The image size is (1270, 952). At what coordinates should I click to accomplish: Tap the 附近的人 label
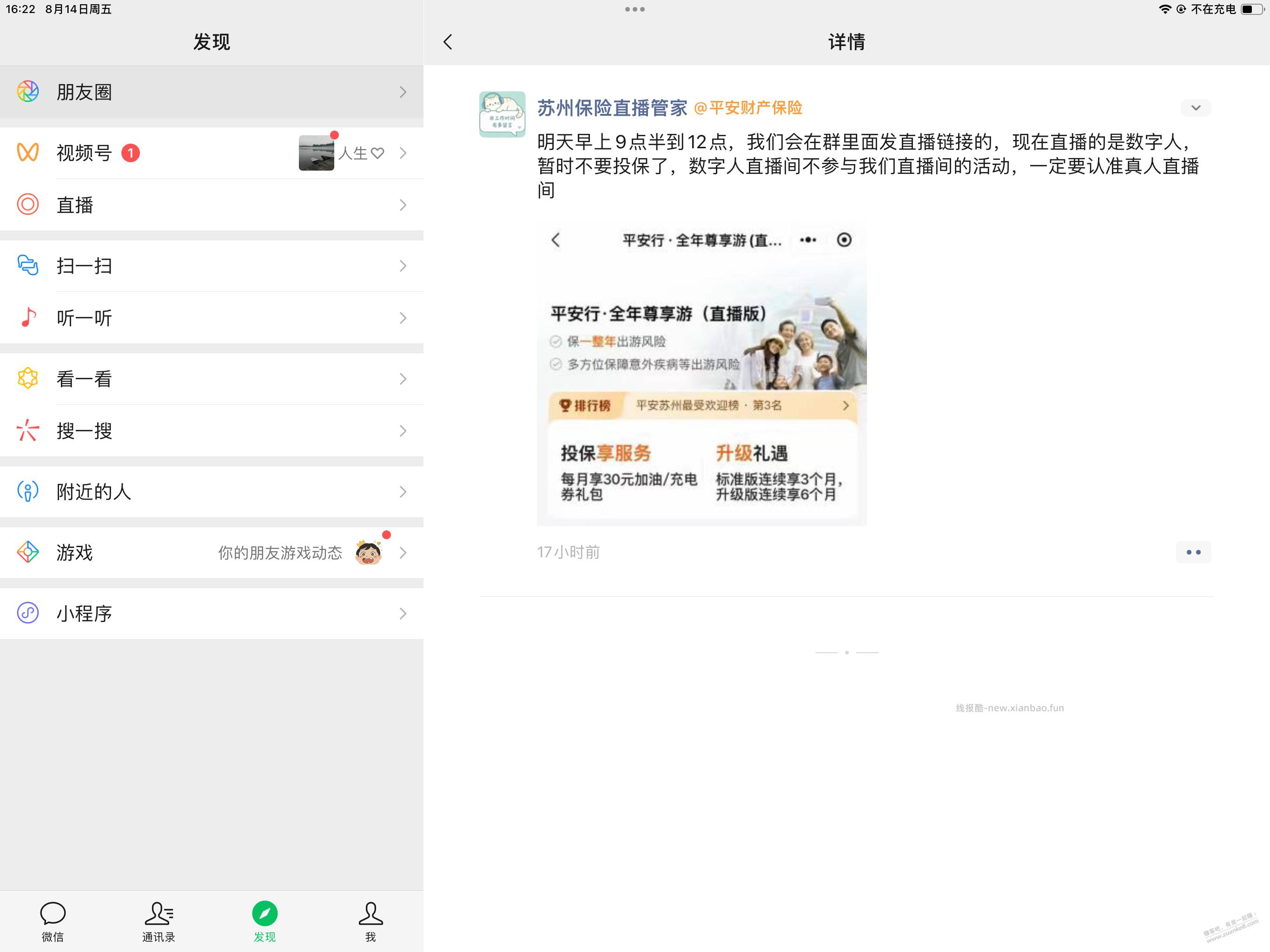coord(94,491)
